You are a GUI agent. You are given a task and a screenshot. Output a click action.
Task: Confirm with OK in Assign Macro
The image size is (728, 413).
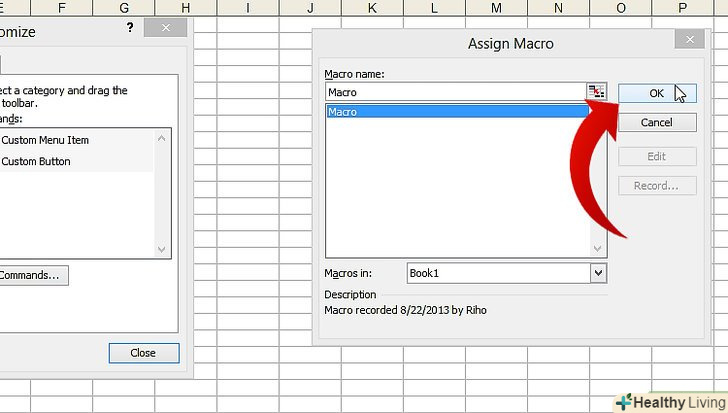pos(657,93)
